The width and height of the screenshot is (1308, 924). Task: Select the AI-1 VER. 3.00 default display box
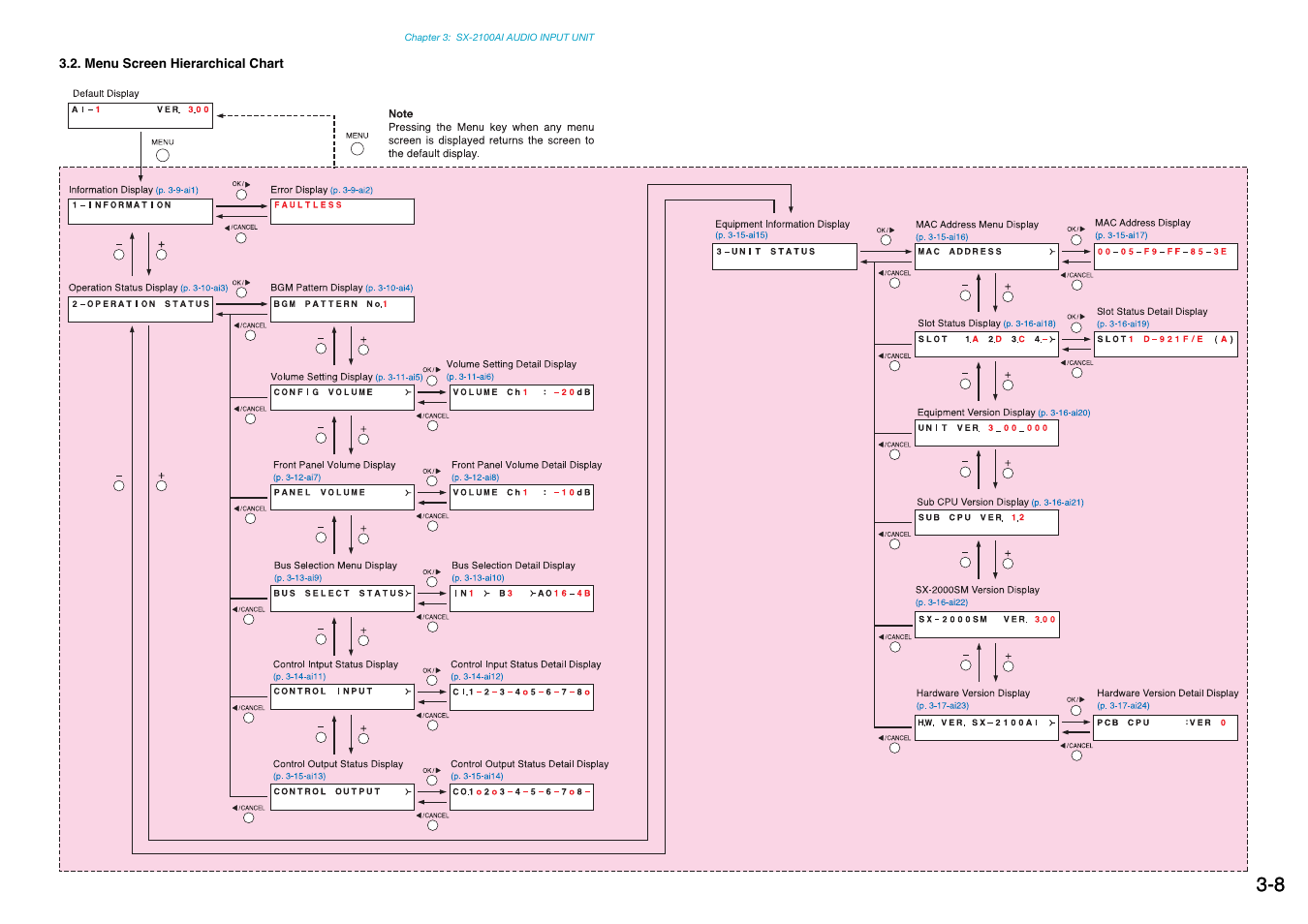click(x=140, y=115)
